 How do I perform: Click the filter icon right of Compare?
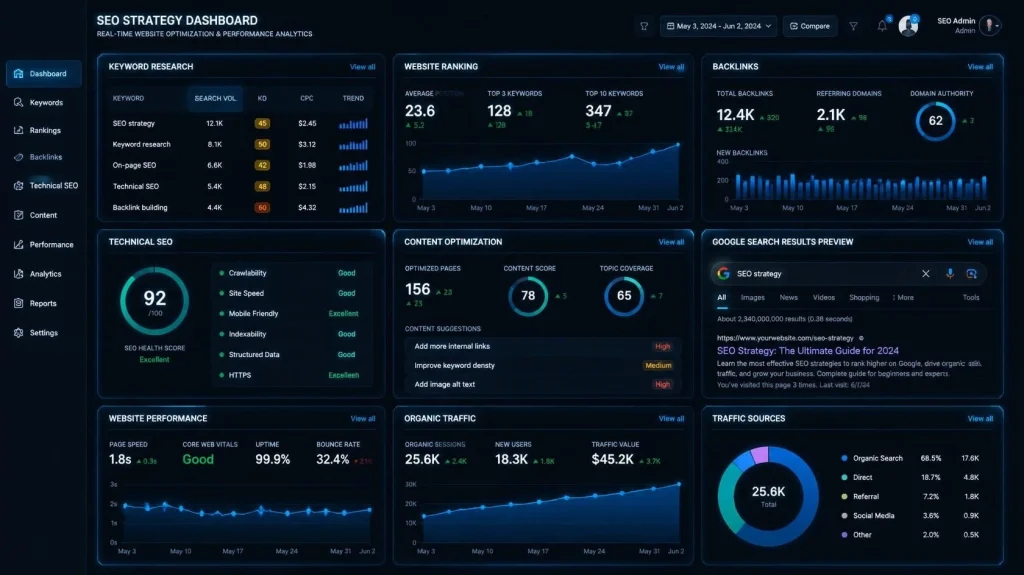[x=853, y=26]
